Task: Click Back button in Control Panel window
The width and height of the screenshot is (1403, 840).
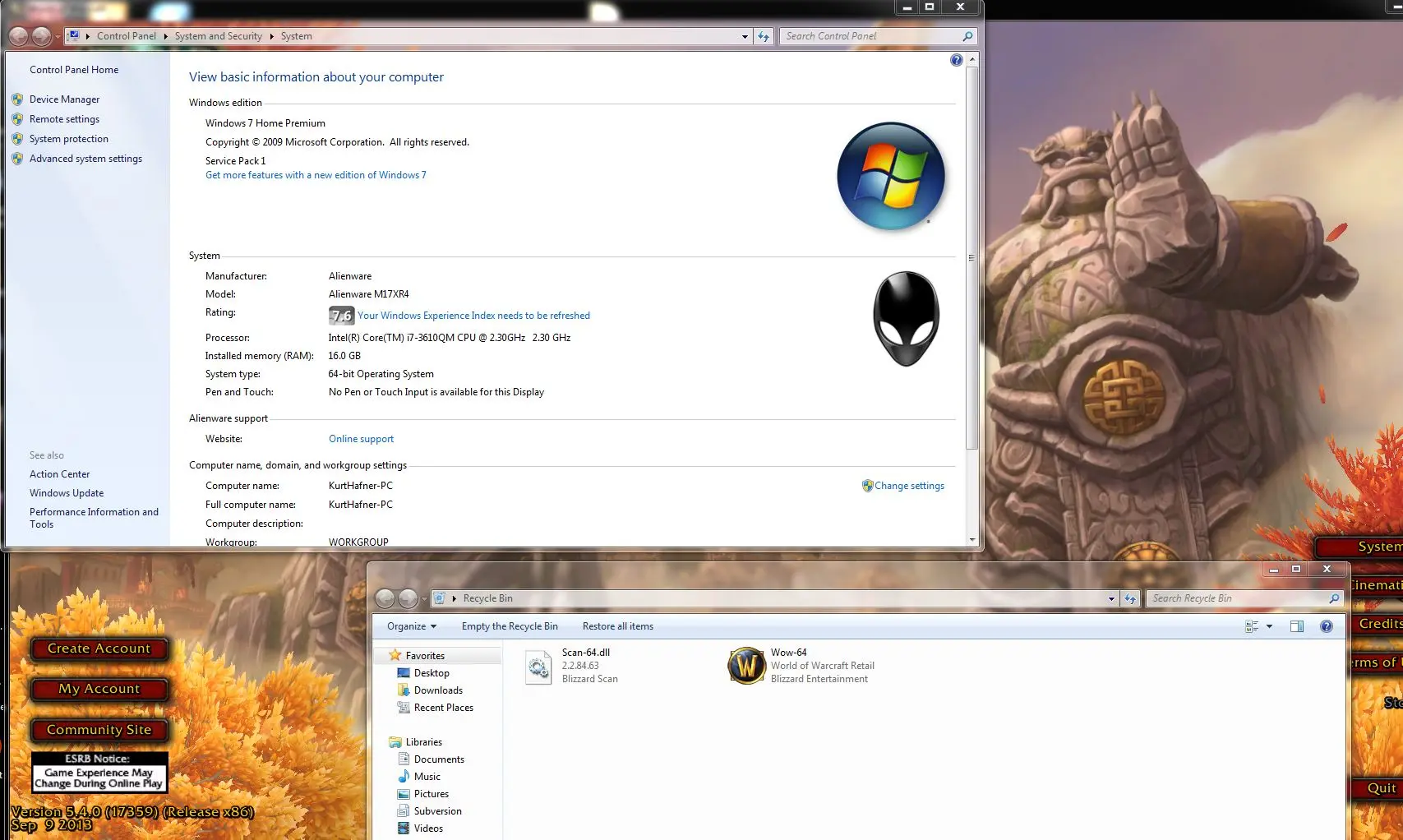Action: pos(19,36)
